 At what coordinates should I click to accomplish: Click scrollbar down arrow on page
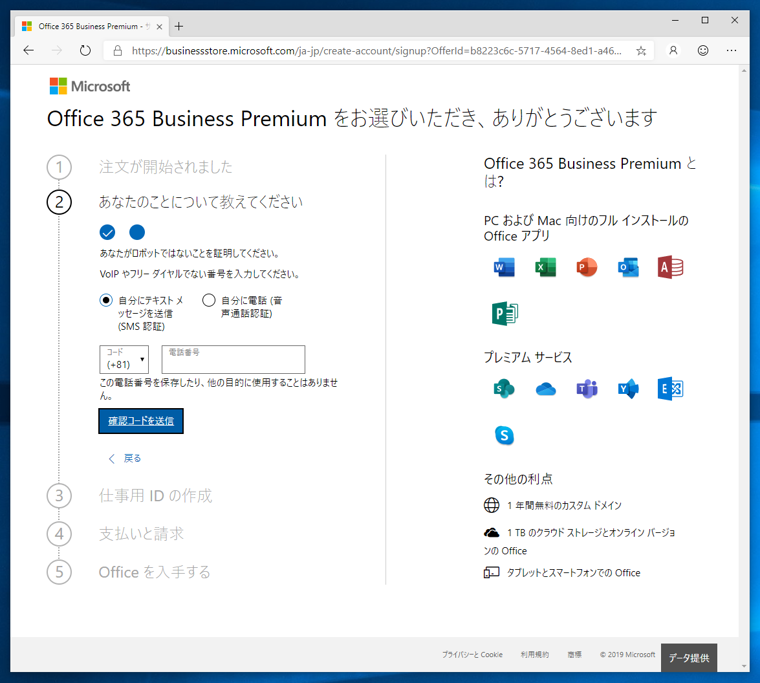pos(744,667)
